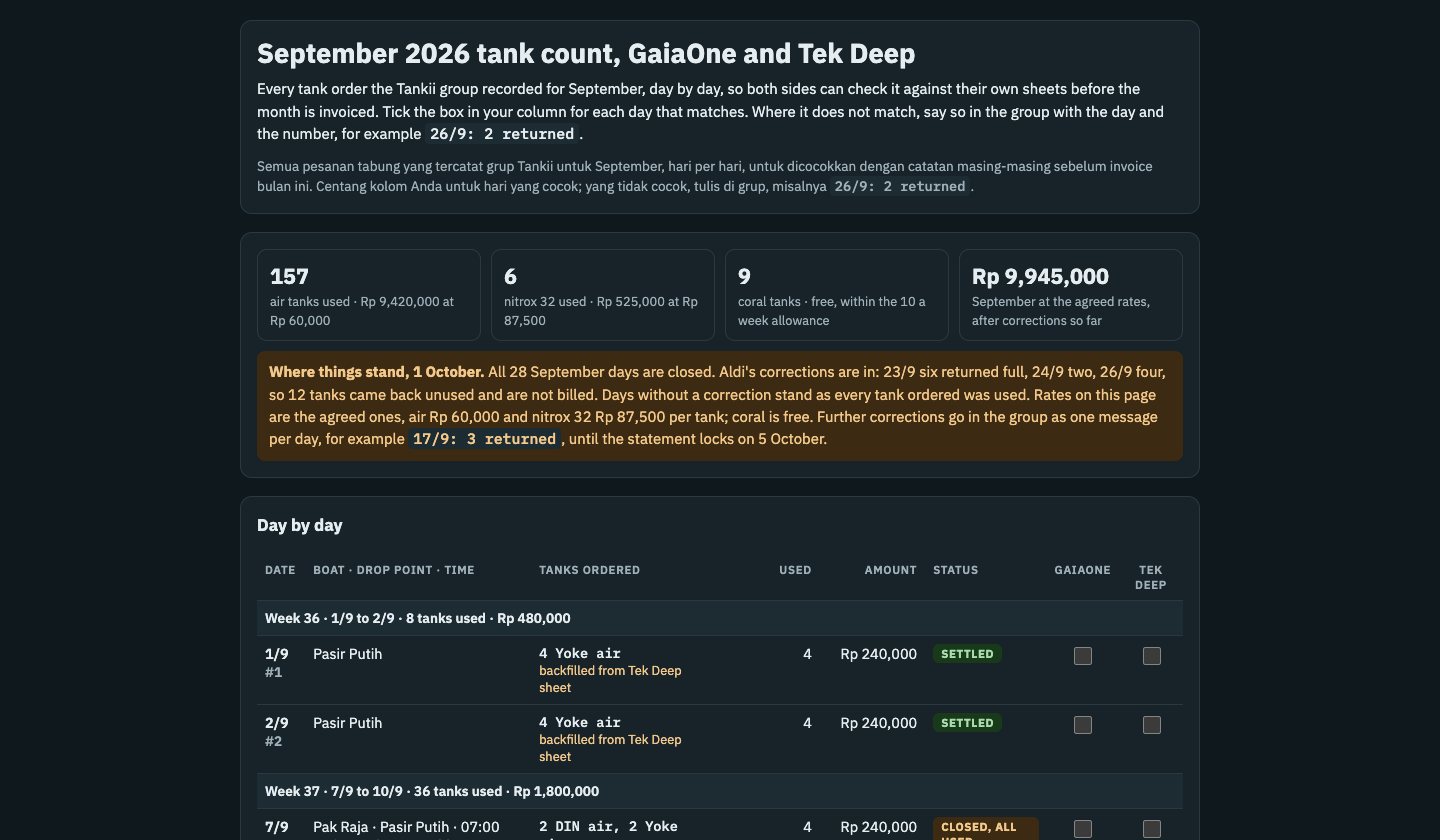Tick the GaiaOne checkbox for 1/9
Screen dimensions: 1440x840
[x=1083, y=656]
